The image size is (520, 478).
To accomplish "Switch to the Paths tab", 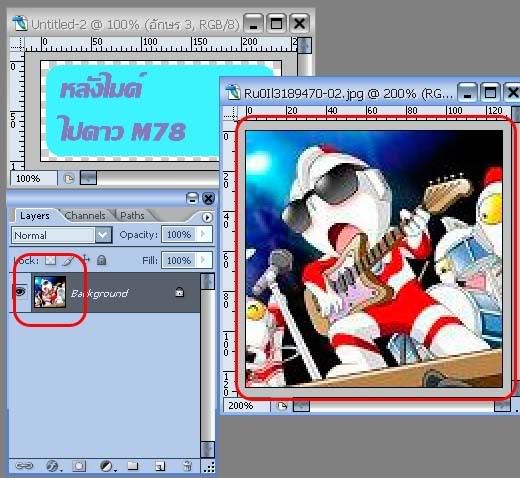I will point(132,216).
